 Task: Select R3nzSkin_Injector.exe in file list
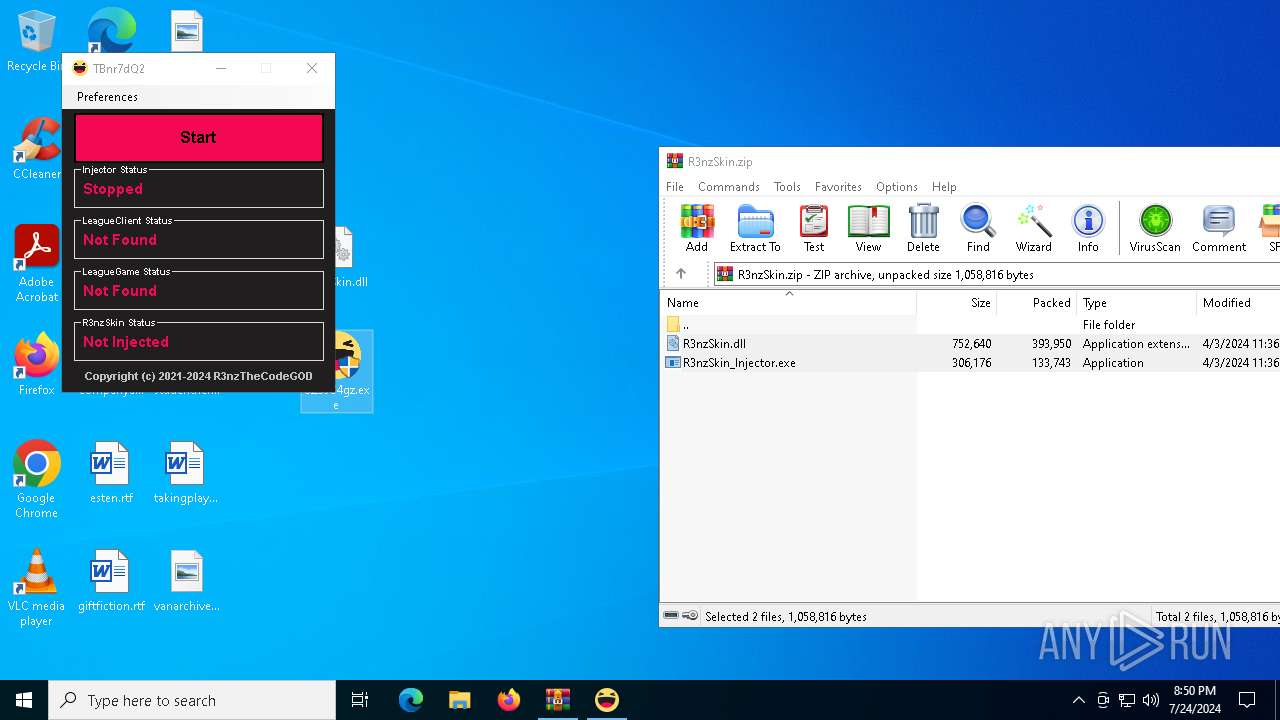(739, 363)
